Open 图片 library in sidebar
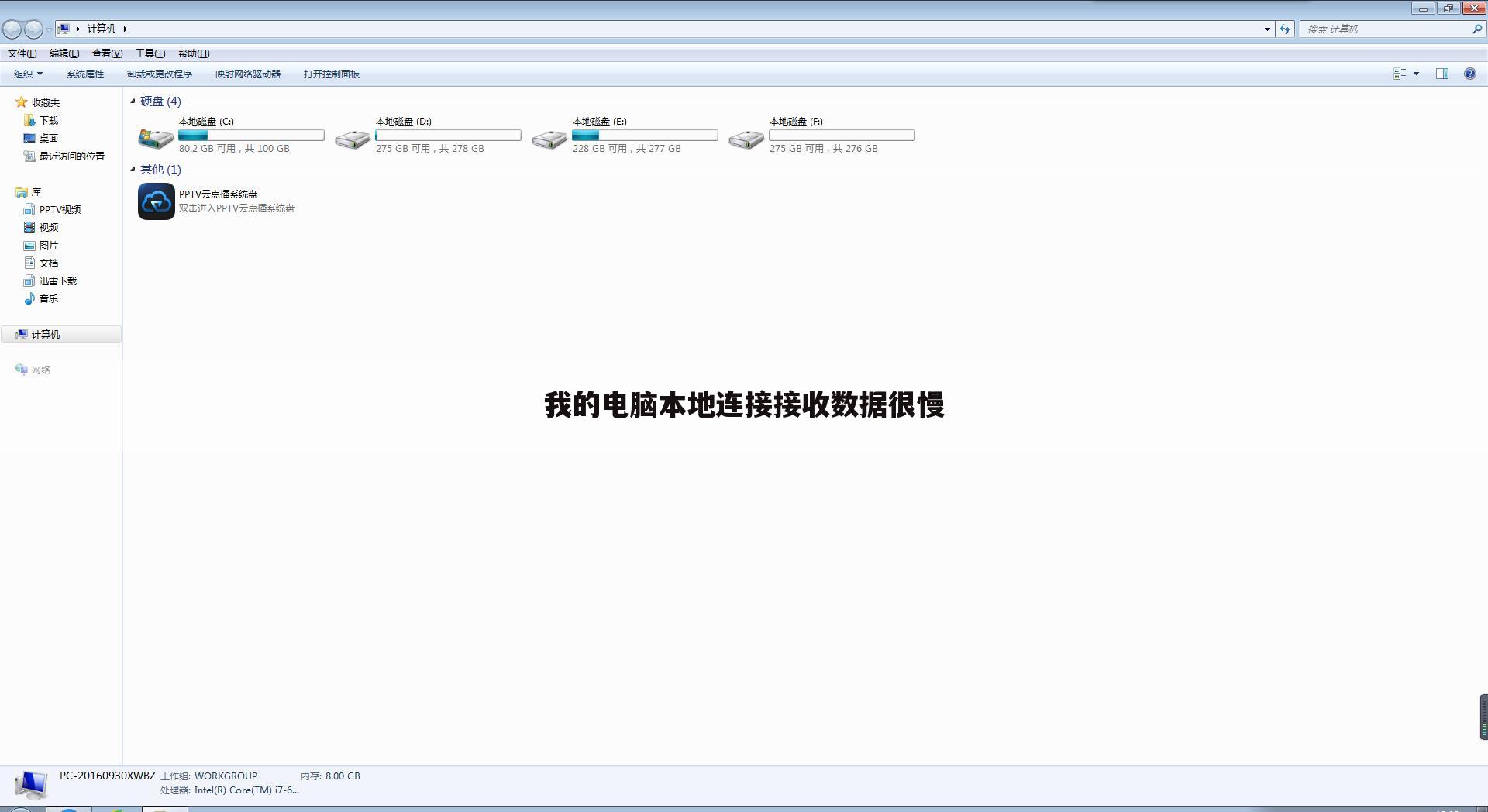1488x812 pixels. coord(40,245)
